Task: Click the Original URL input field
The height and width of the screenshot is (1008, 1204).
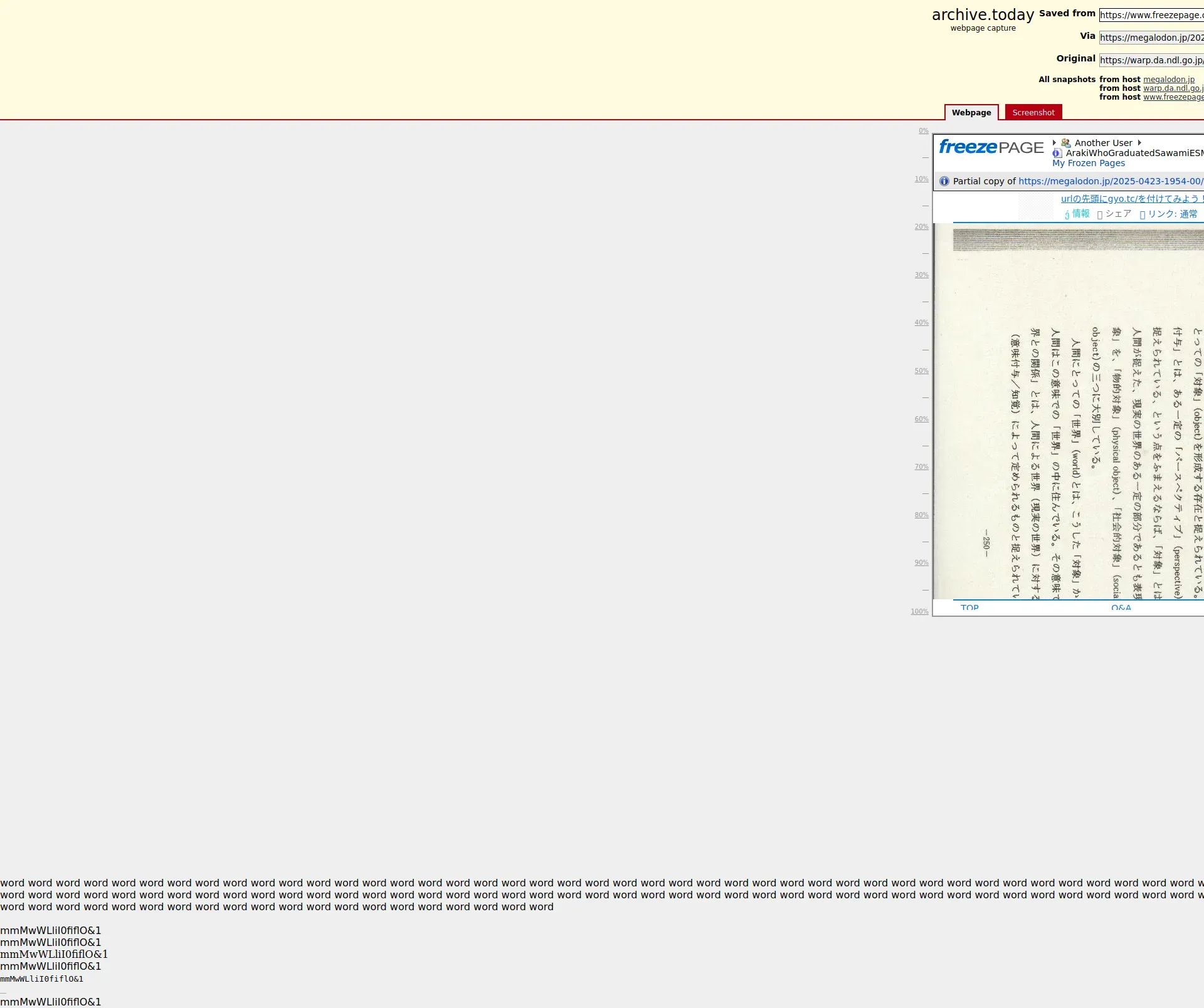Action: [x=1151, y=60]
